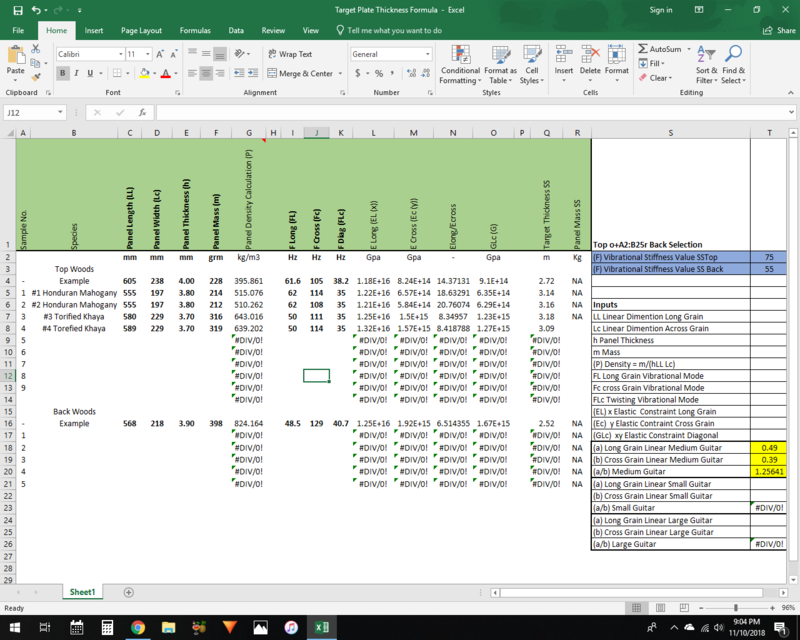Click the Cut scissors icon
Screen dimensions: 800x640
click(x=35, y=48)
